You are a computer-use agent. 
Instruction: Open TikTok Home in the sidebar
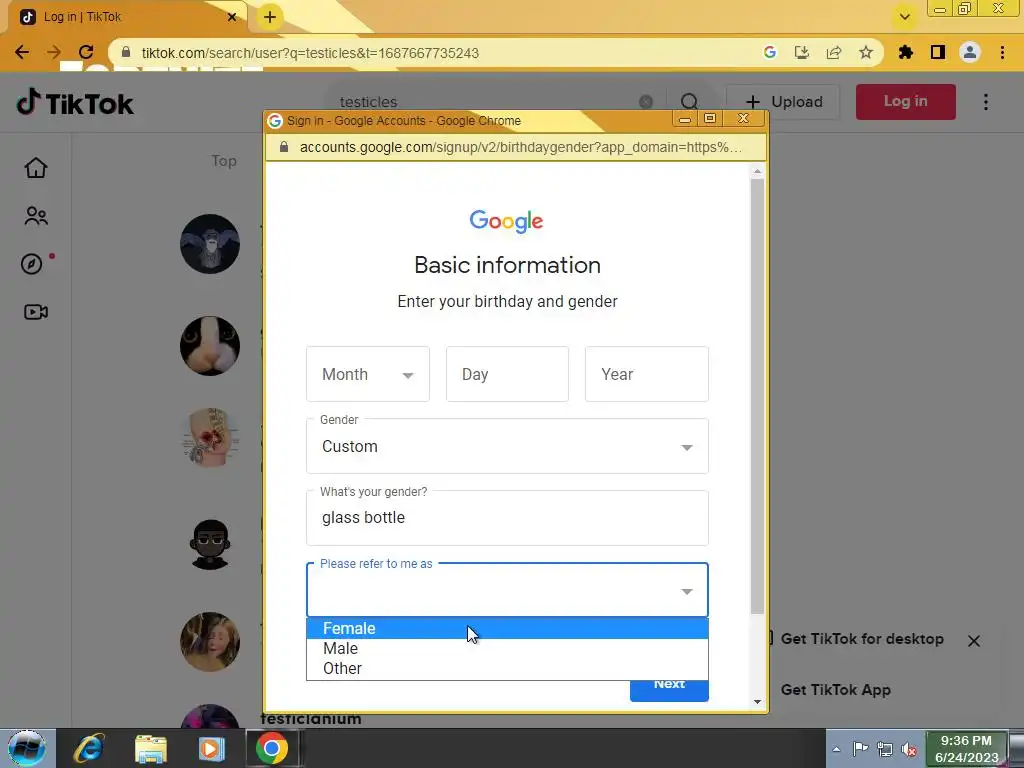click(x=36, y=168)
